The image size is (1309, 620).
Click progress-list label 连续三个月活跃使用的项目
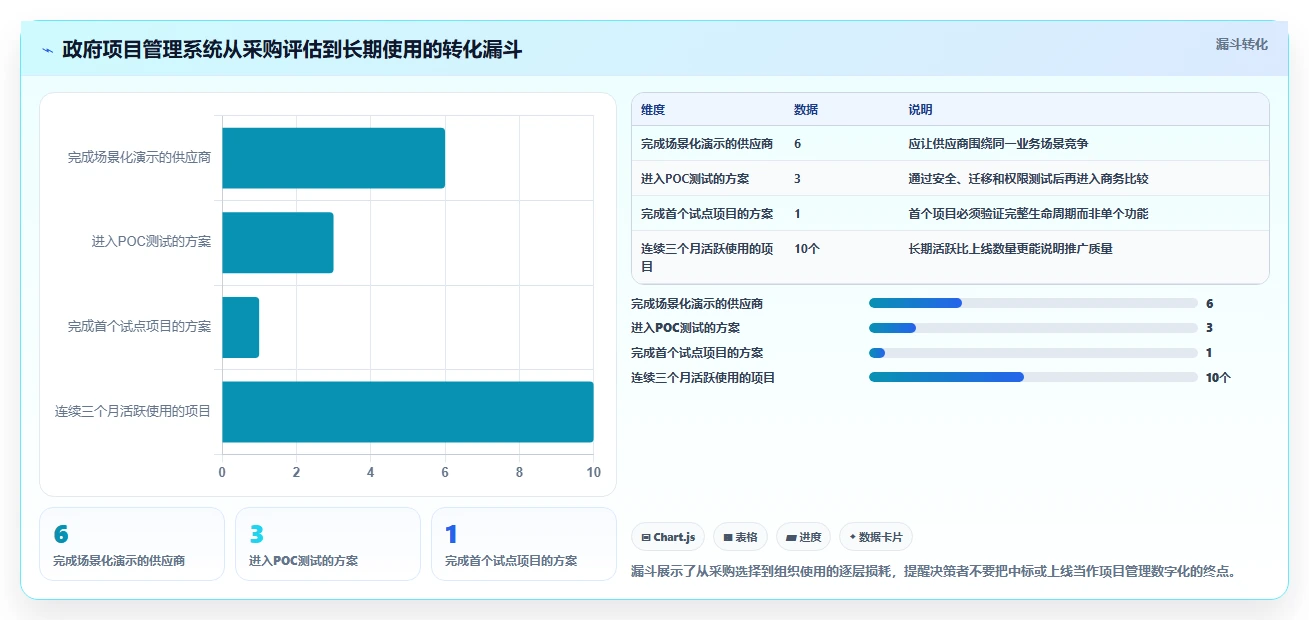(x=703, y=378)
